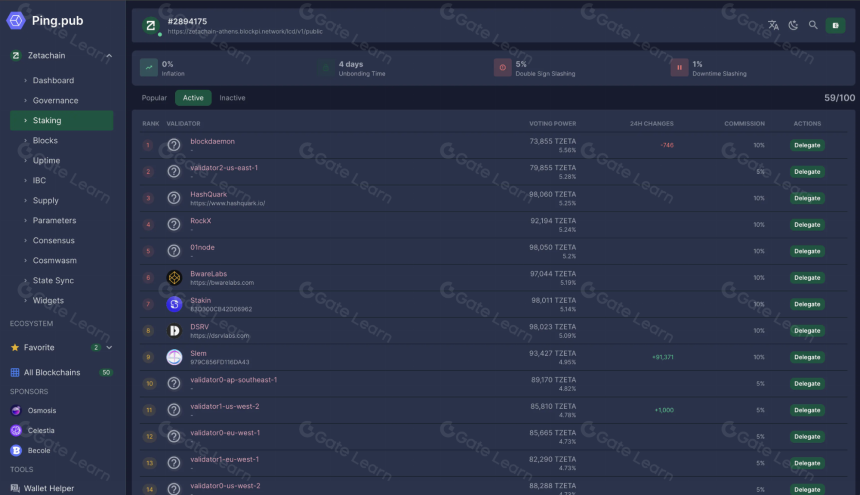
Task: Click Slem's +91,371 change value
Action: (x=663, y=357)
